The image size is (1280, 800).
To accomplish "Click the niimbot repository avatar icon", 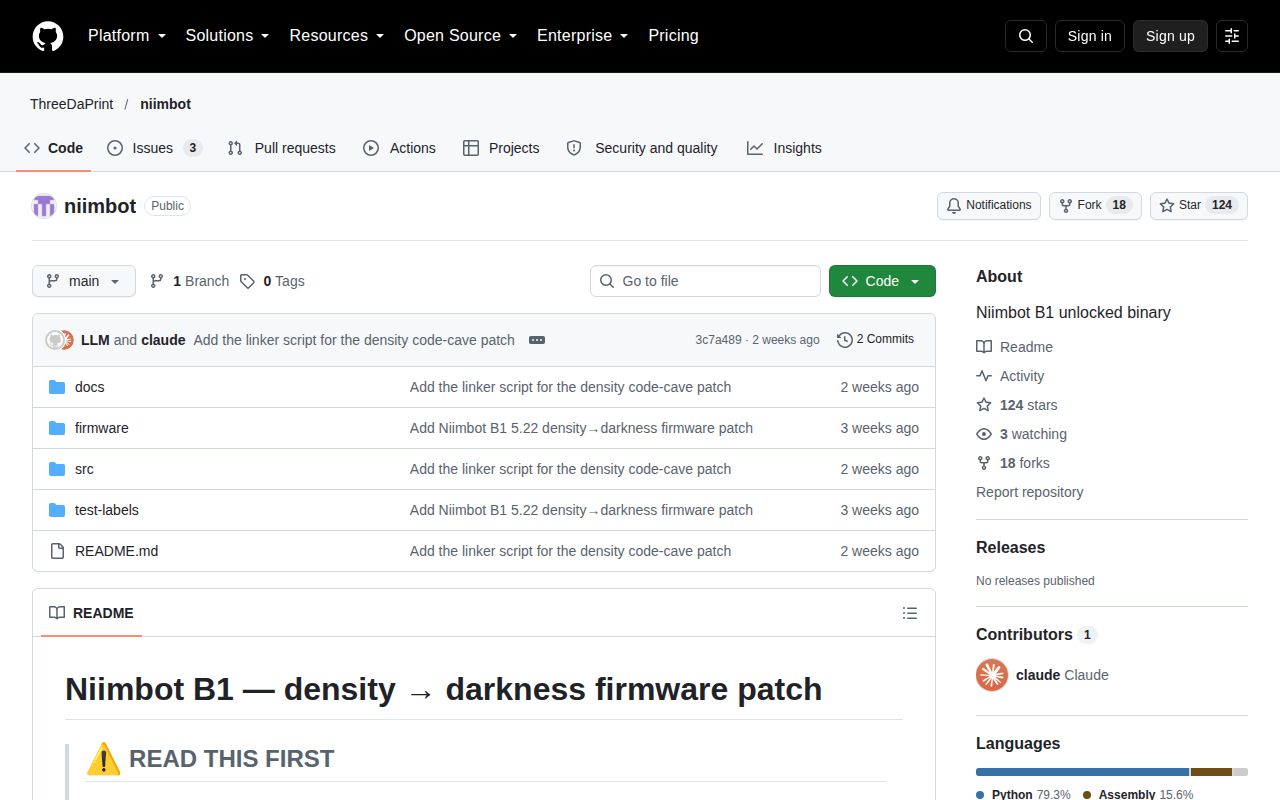I will [44, 206].
